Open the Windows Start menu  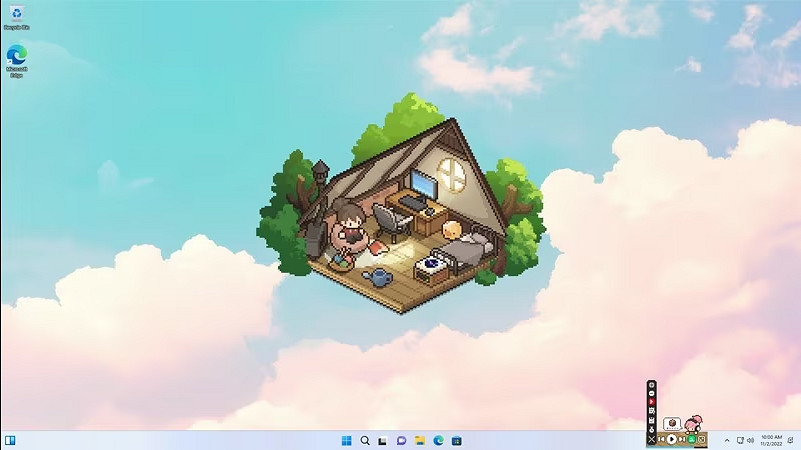(x=346, y=440)
